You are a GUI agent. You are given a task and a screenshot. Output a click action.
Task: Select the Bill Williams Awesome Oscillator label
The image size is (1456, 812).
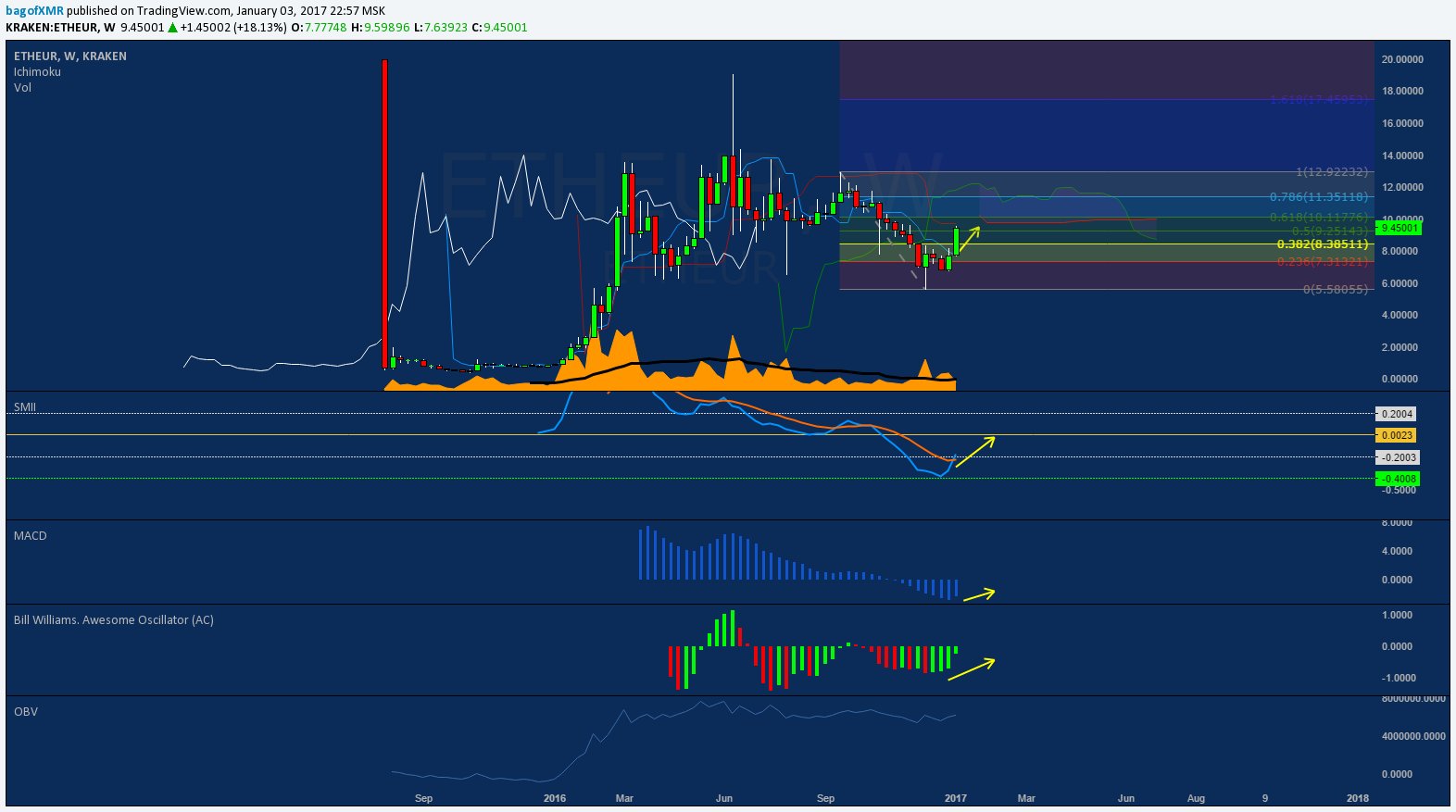tap(114, 620)
